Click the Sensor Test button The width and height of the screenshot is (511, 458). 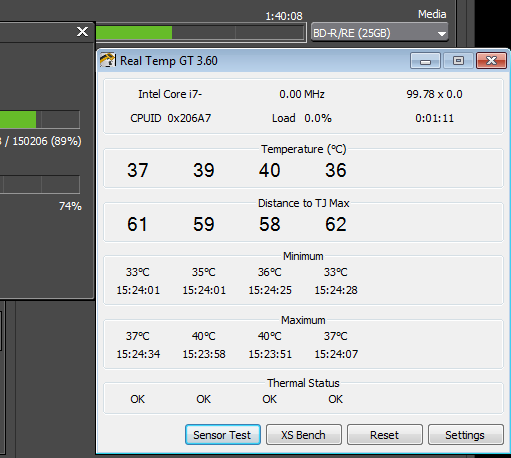click(x=223, y=435)
